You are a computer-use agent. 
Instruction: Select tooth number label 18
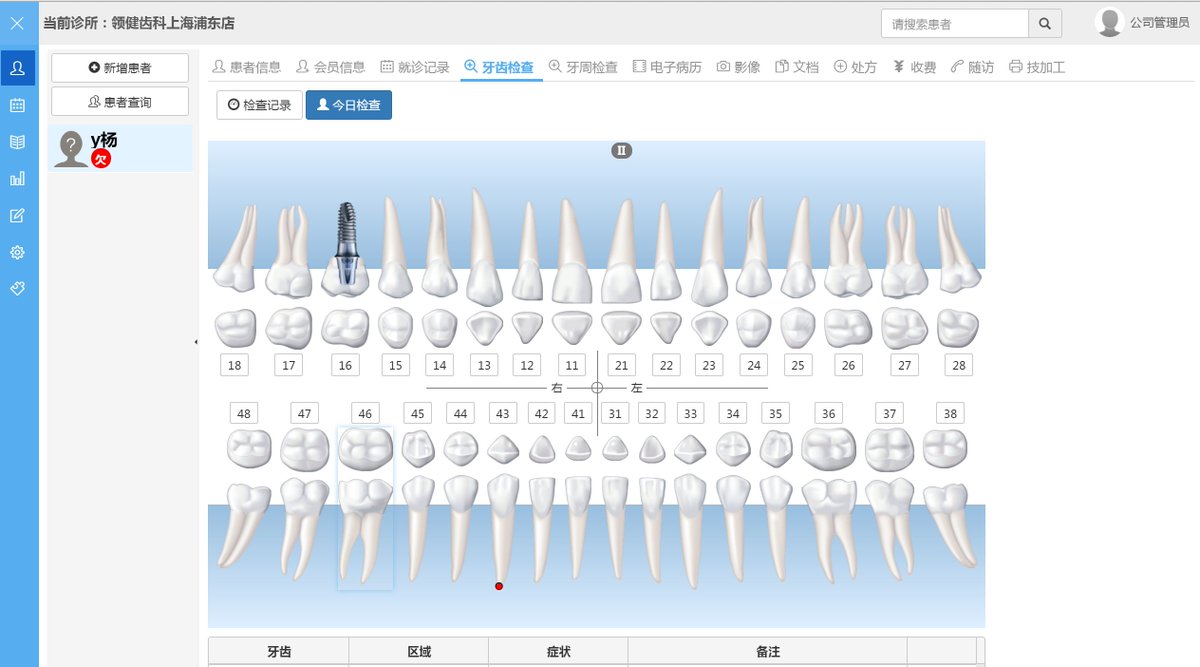tap(234, 365)
